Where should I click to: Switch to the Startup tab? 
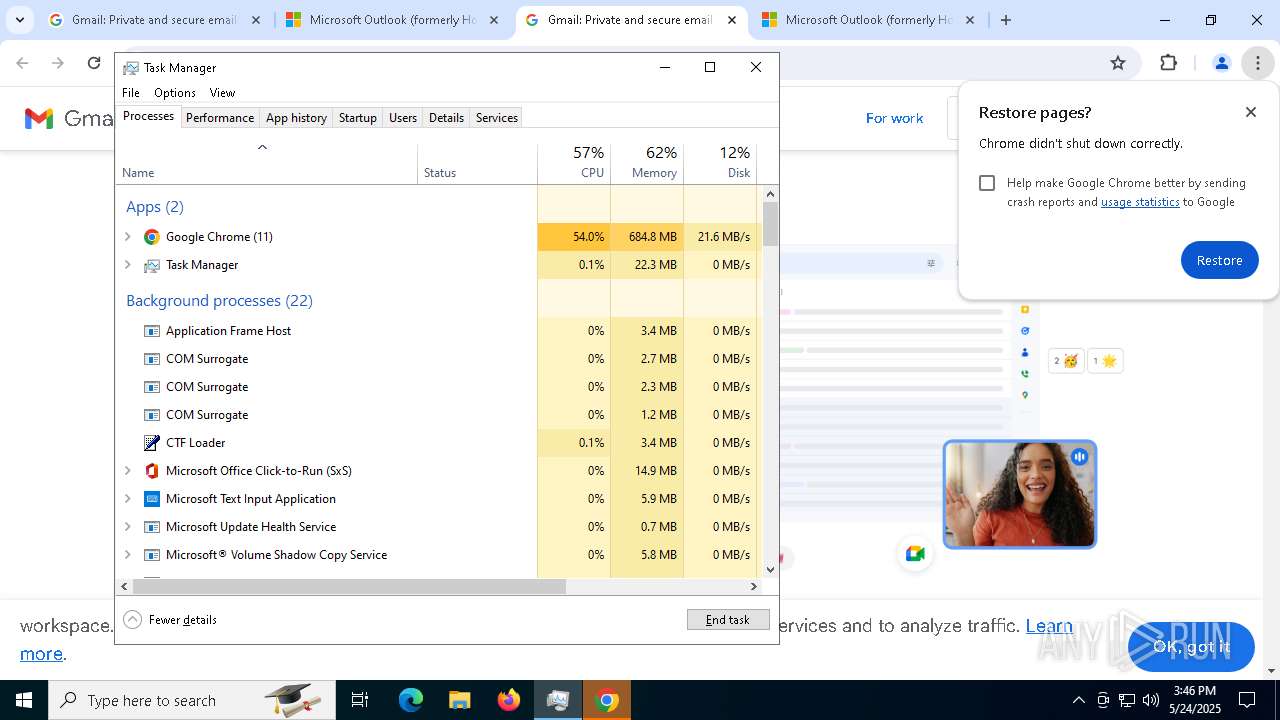point(357,118)
